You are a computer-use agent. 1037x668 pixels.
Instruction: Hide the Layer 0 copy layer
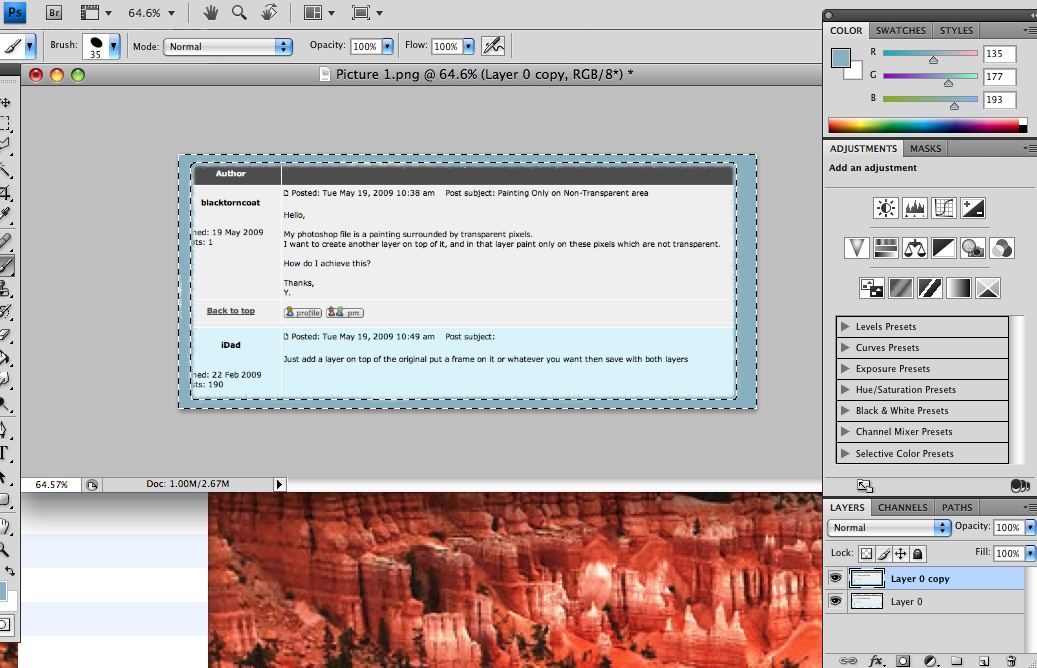(835, 578)
